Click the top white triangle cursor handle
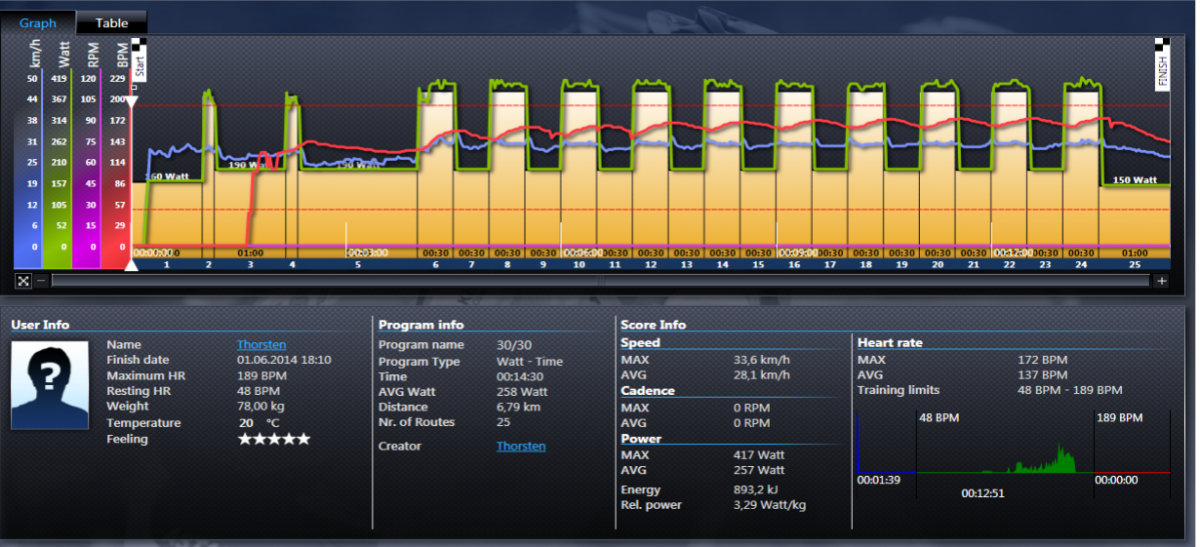Image resolution: width=1200 pixels, height=547 pixels. point(131,102)
